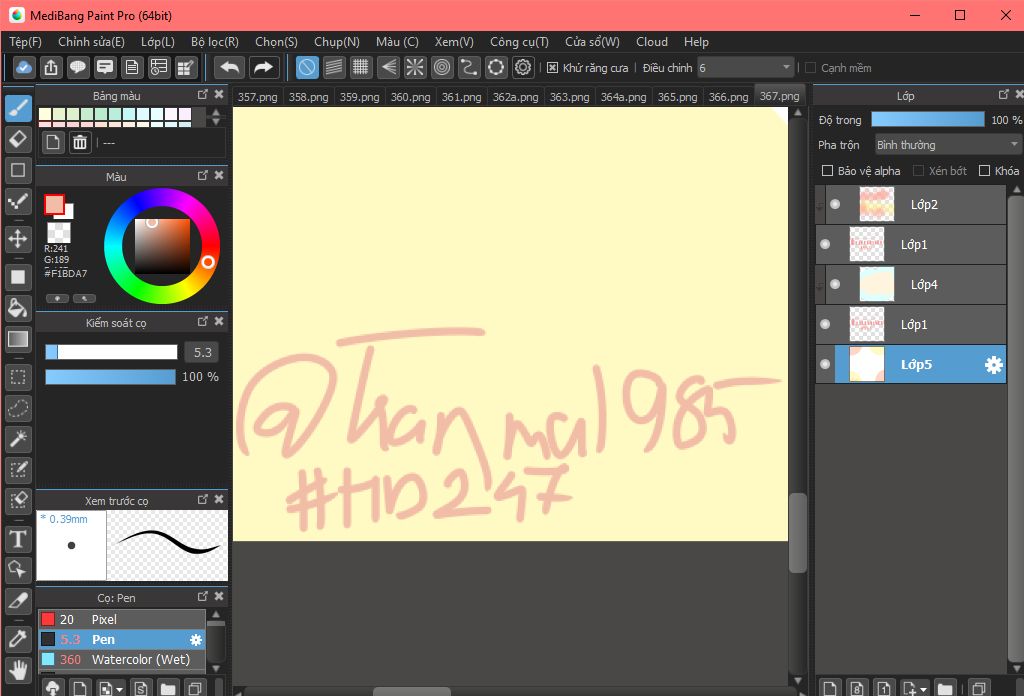
Task: Switch to the 357.png tab
Action: (257, 97)
